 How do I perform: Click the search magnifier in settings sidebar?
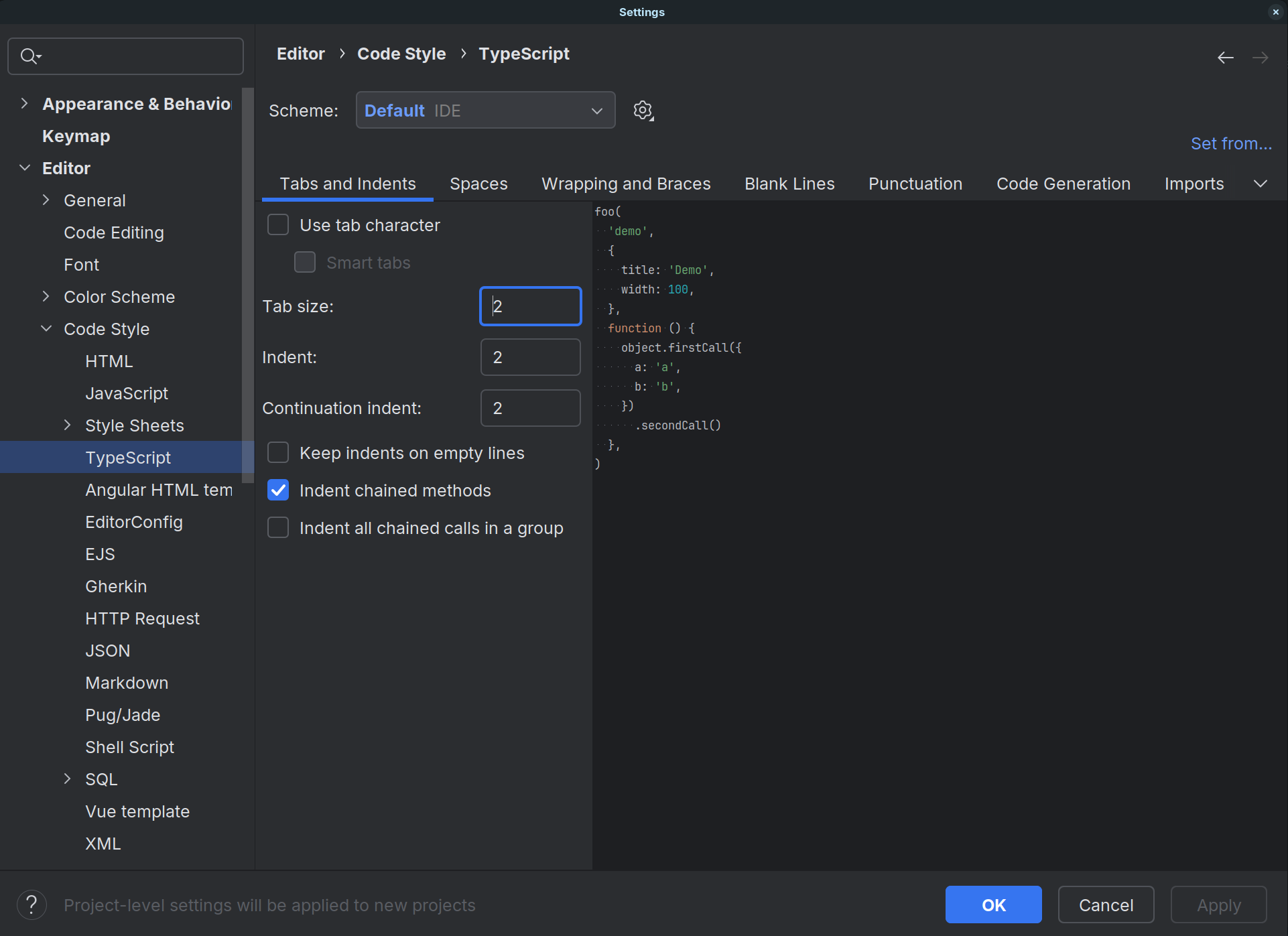[x=30, y=56]
